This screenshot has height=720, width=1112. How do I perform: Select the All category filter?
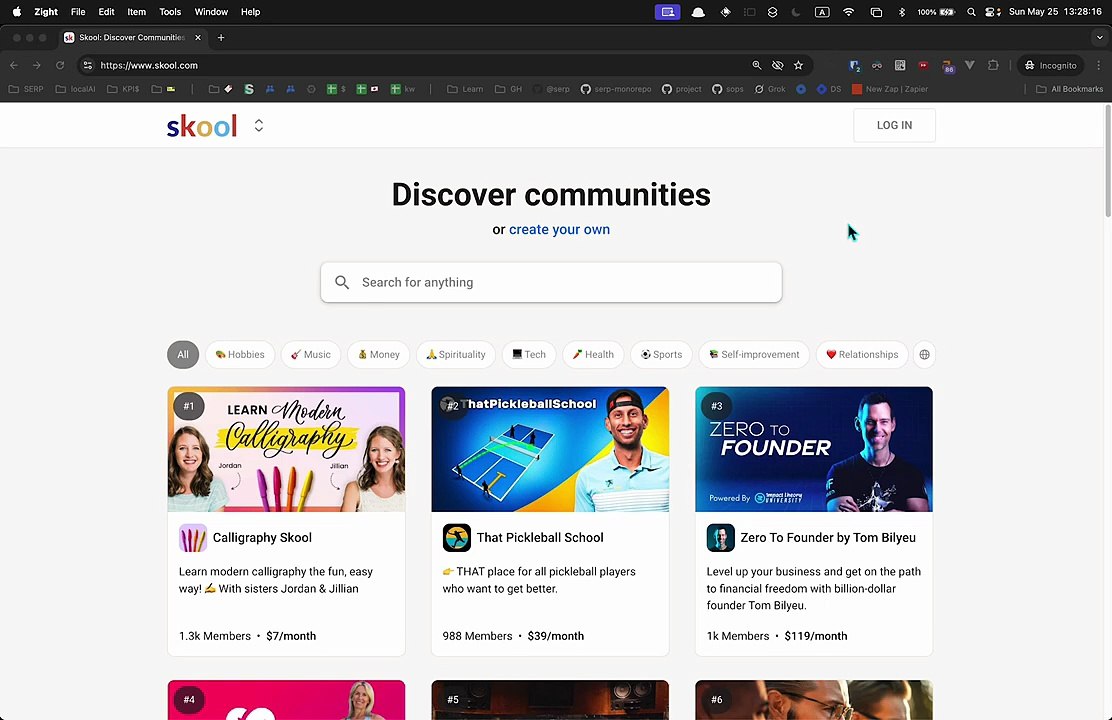point(183,355)
